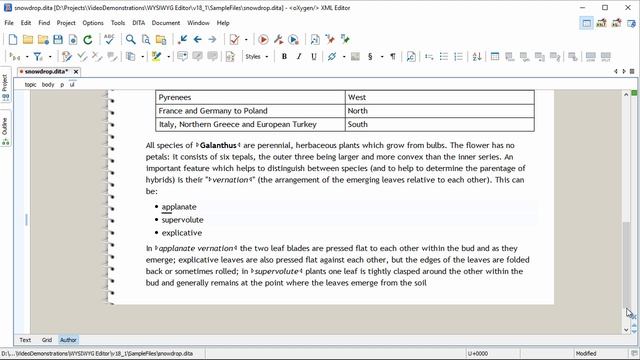Image resolution: width=640 pixels, height=360 pixels.
Task: Click the 'Pyrenees' table cell
Action: click(250, 97)
